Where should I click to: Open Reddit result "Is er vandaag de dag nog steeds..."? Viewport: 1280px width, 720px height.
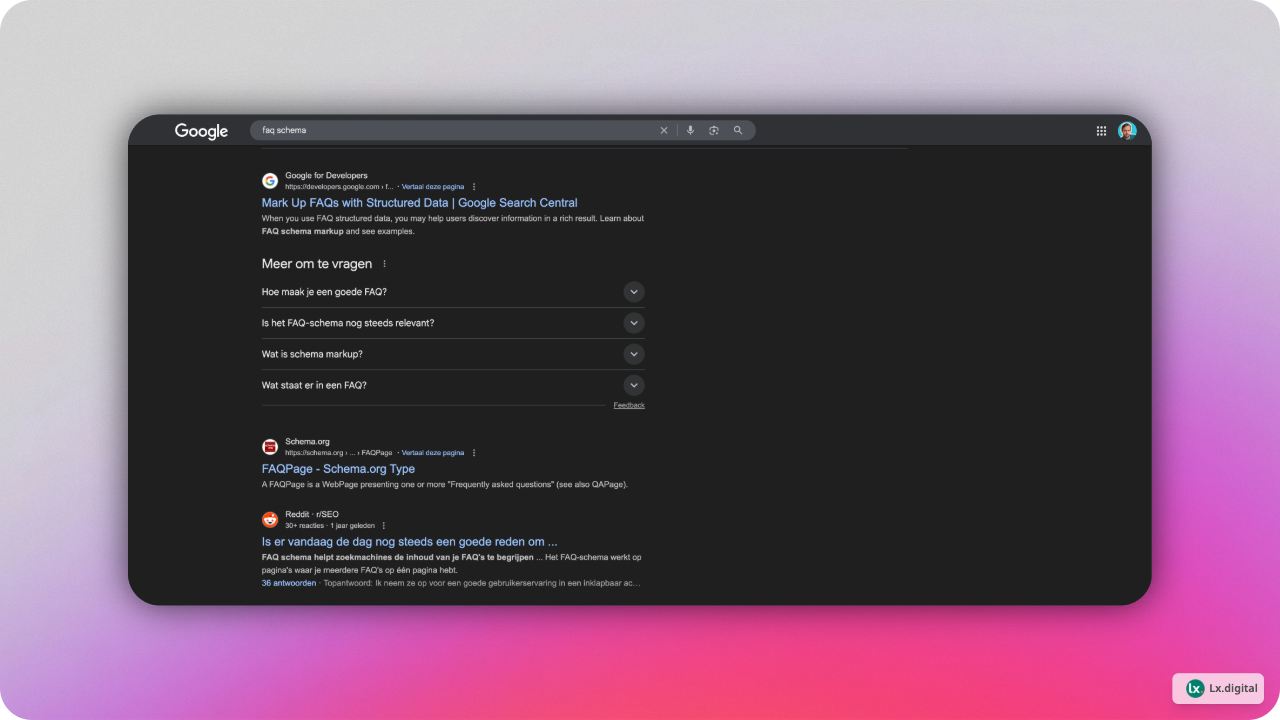(x=409, y=542)
